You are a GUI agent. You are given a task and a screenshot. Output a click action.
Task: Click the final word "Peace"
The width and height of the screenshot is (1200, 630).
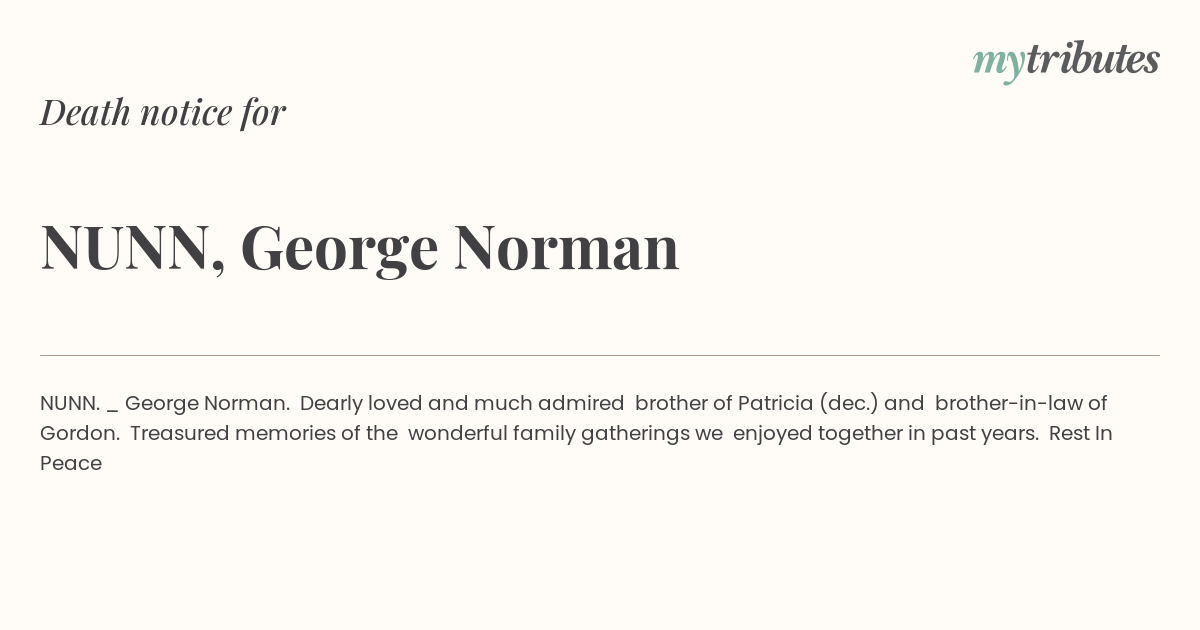71,463
